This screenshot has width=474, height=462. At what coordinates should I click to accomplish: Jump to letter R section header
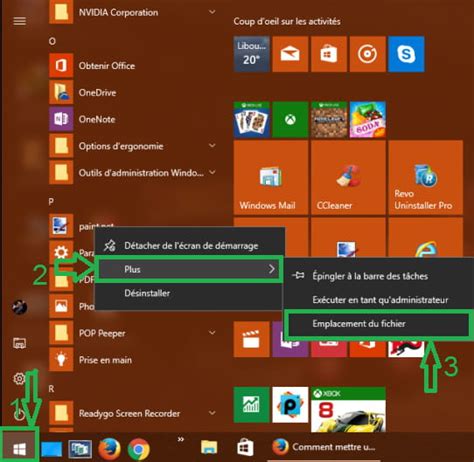(x=51, y=389)
